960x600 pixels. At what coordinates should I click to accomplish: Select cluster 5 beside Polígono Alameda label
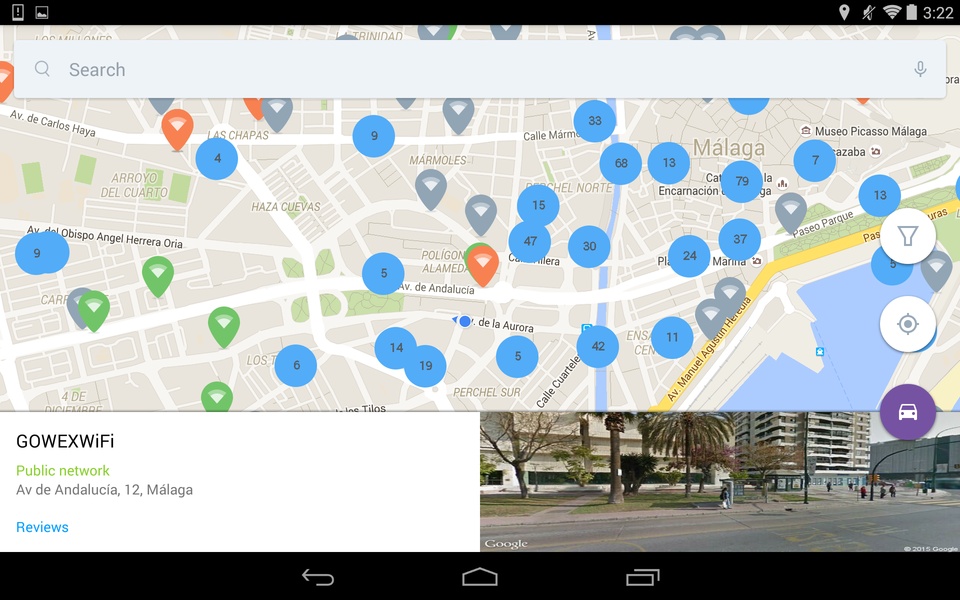click(383, 274)
